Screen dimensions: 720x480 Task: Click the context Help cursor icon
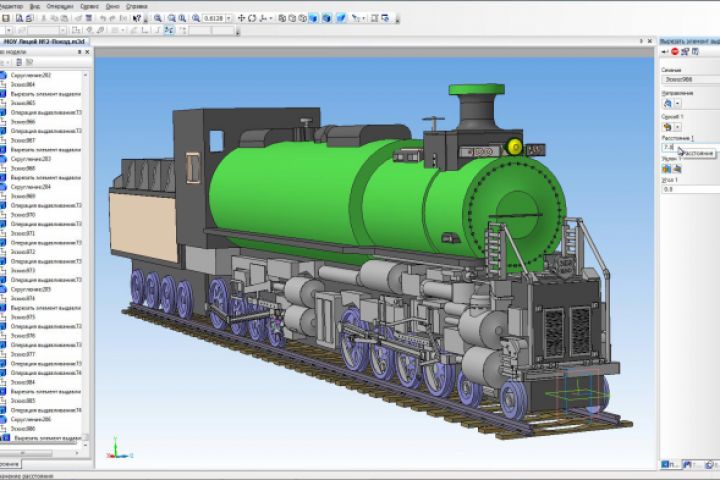coord(136,18)
